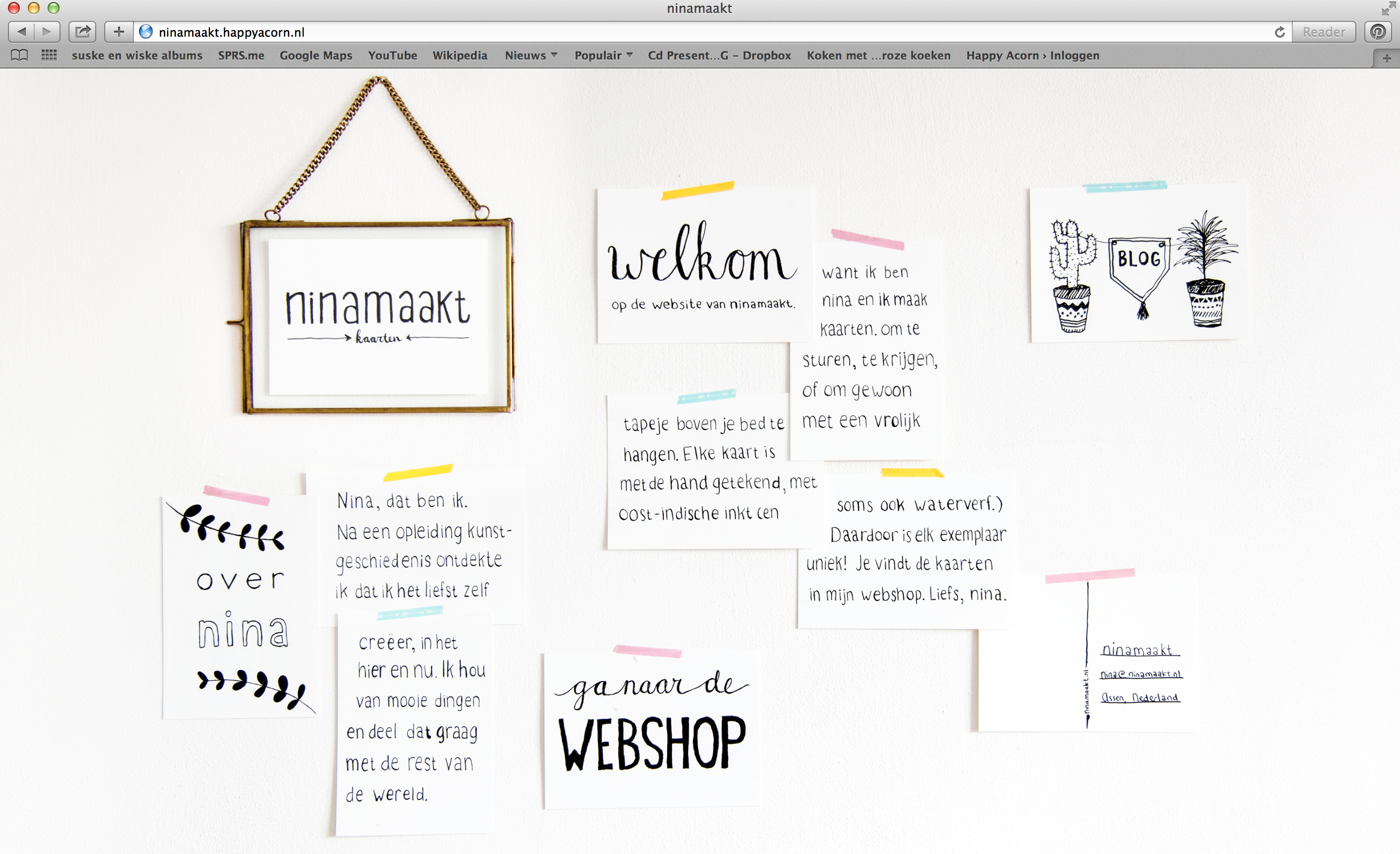Open the YouTube bookmark
The width and height of the screenshot is (1400, 854).
point(392,55)
